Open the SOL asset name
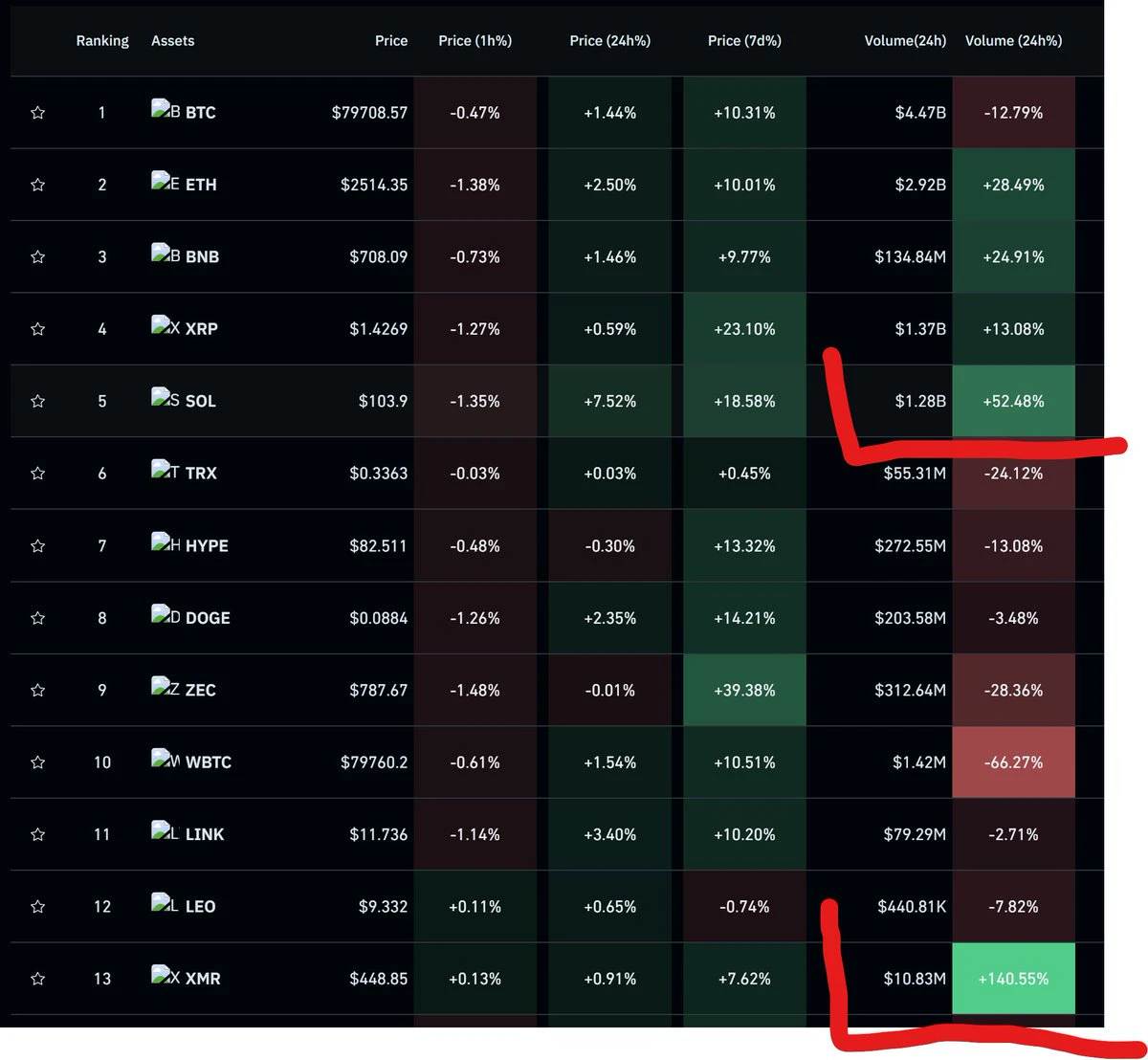Screen dimensions: 1148x1060 click(200, 401)
